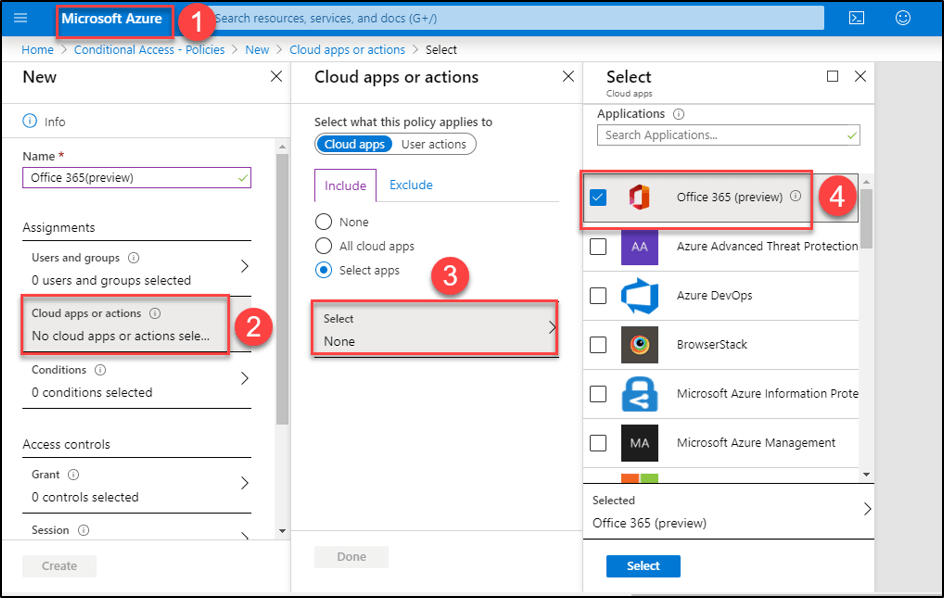Image resolution: width=944 pixels, height=598 pixels.
Task: Select the None radio option
Action: tap(323, 222)
